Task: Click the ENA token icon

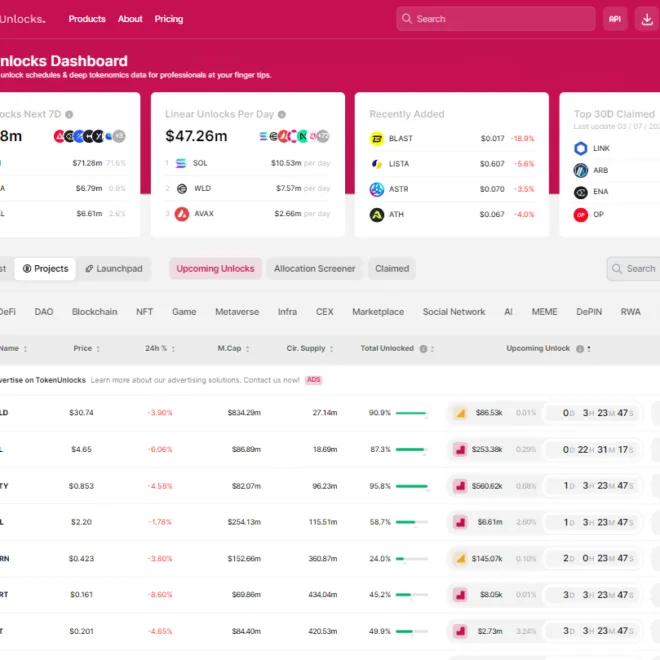Action: tap(581, 192)
